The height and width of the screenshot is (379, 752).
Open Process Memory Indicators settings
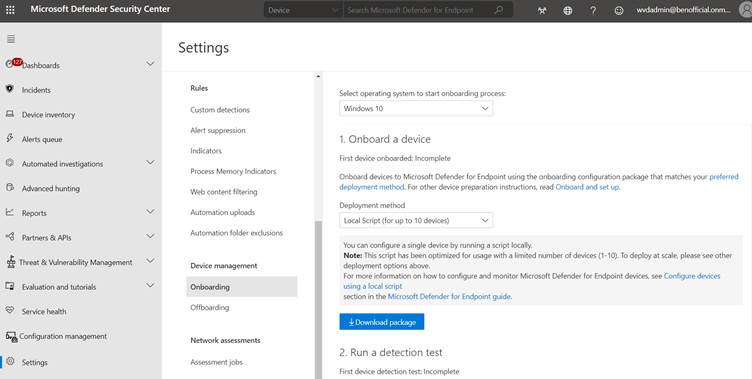point(233,171)
